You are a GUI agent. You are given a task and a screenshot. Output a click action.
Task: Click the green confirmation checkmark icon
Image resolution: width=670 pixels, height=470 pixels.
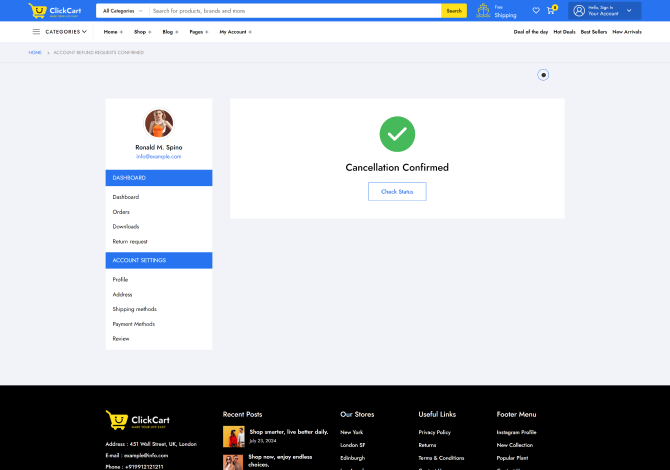[x=397, y=134]
